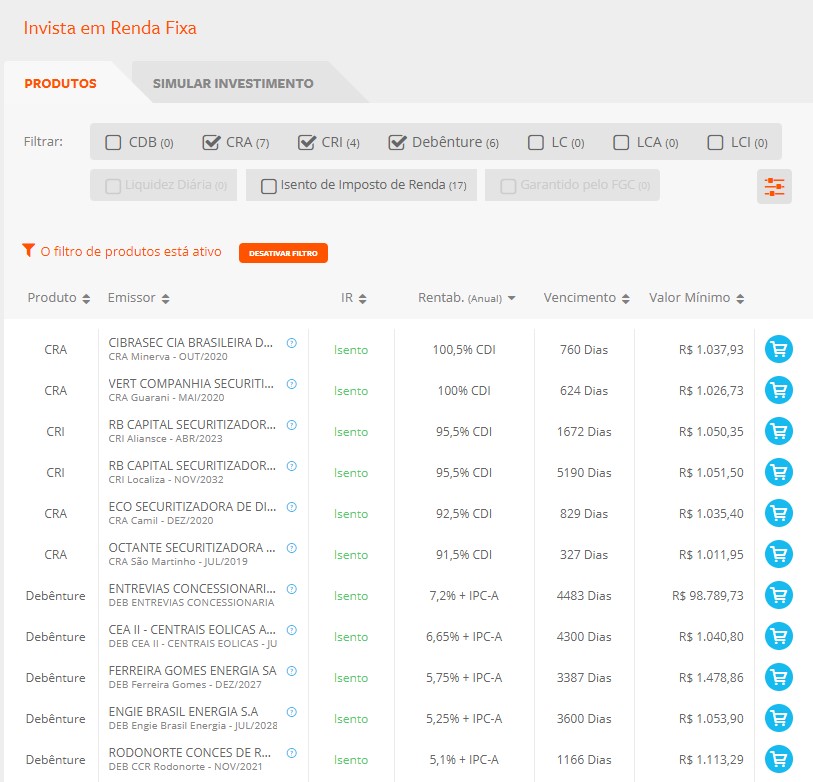Show info for Engie Brasil Energia
Viewport: 813px width, 782px height.
point(292,712)
